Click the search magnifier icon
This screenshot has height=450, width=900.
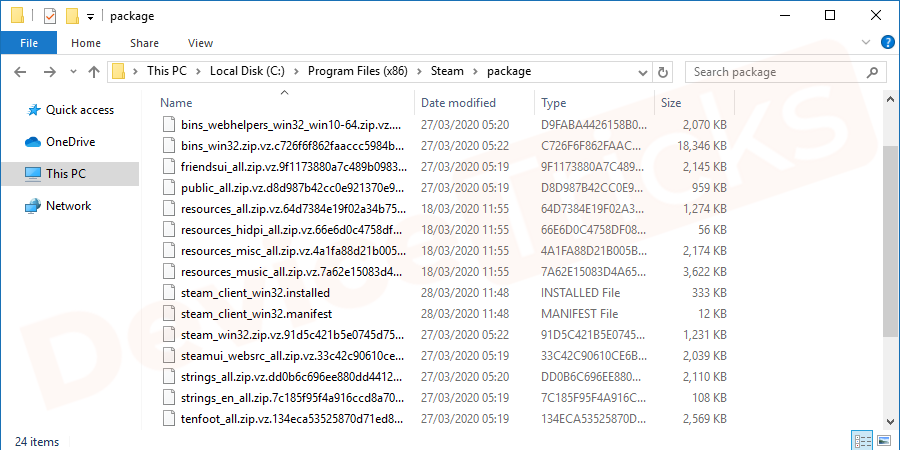pyautogui.click(x=872, y=72)
